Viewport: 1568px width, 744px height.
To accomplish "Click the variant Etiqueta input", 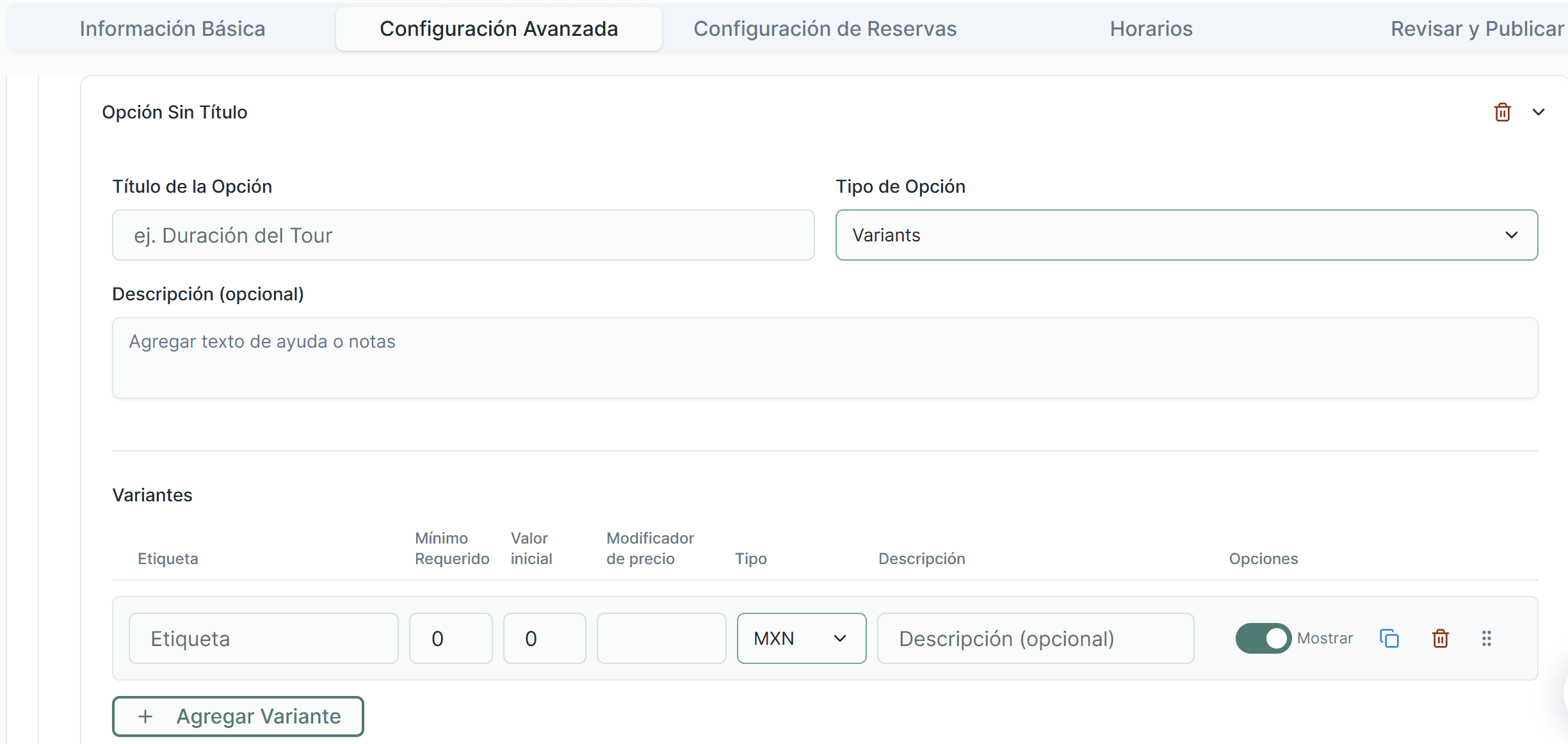I will pos(263,638).
